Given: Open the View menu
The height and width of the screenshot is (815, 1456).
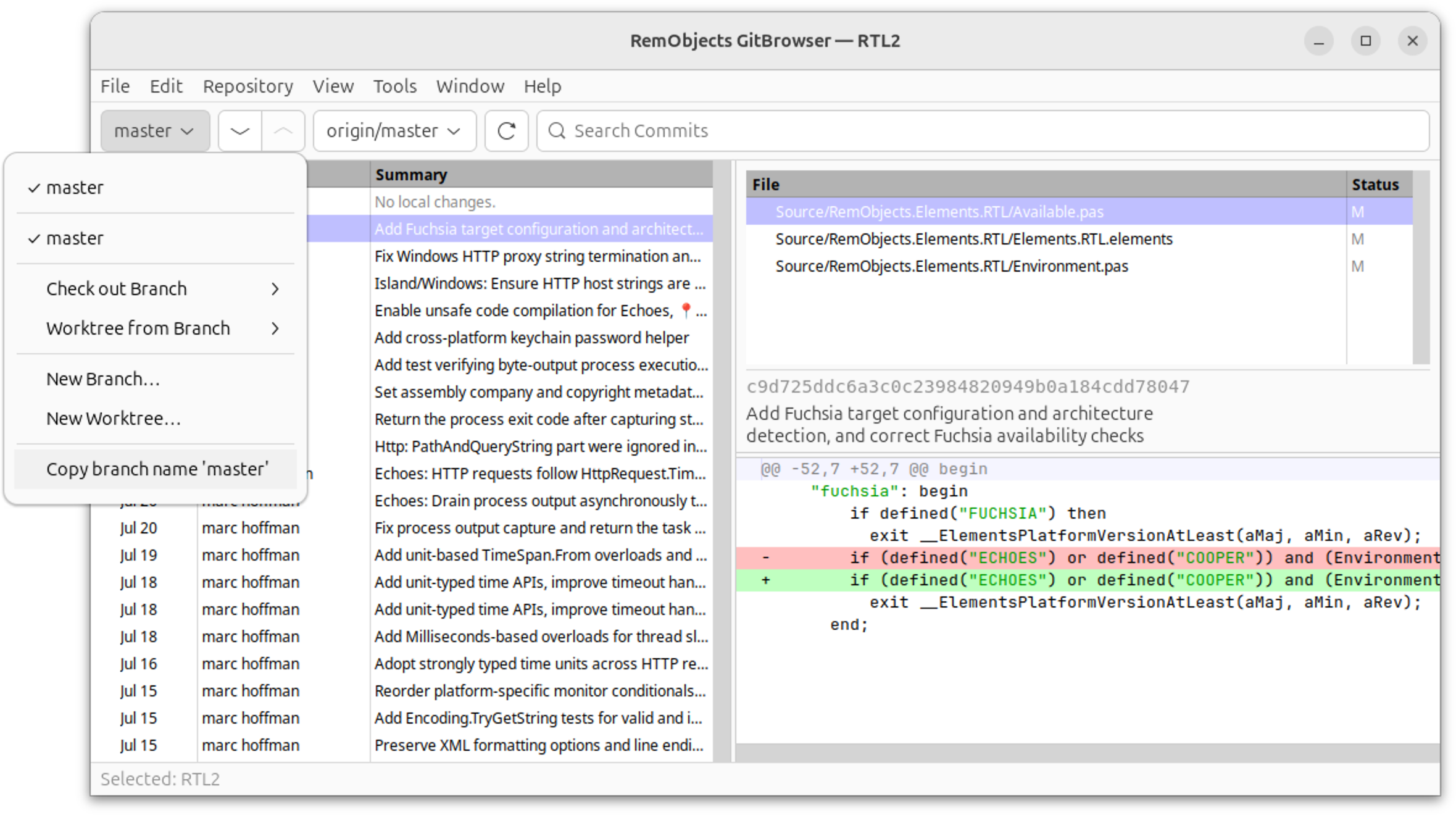Looking at the screenshot, I should (333, 86).
